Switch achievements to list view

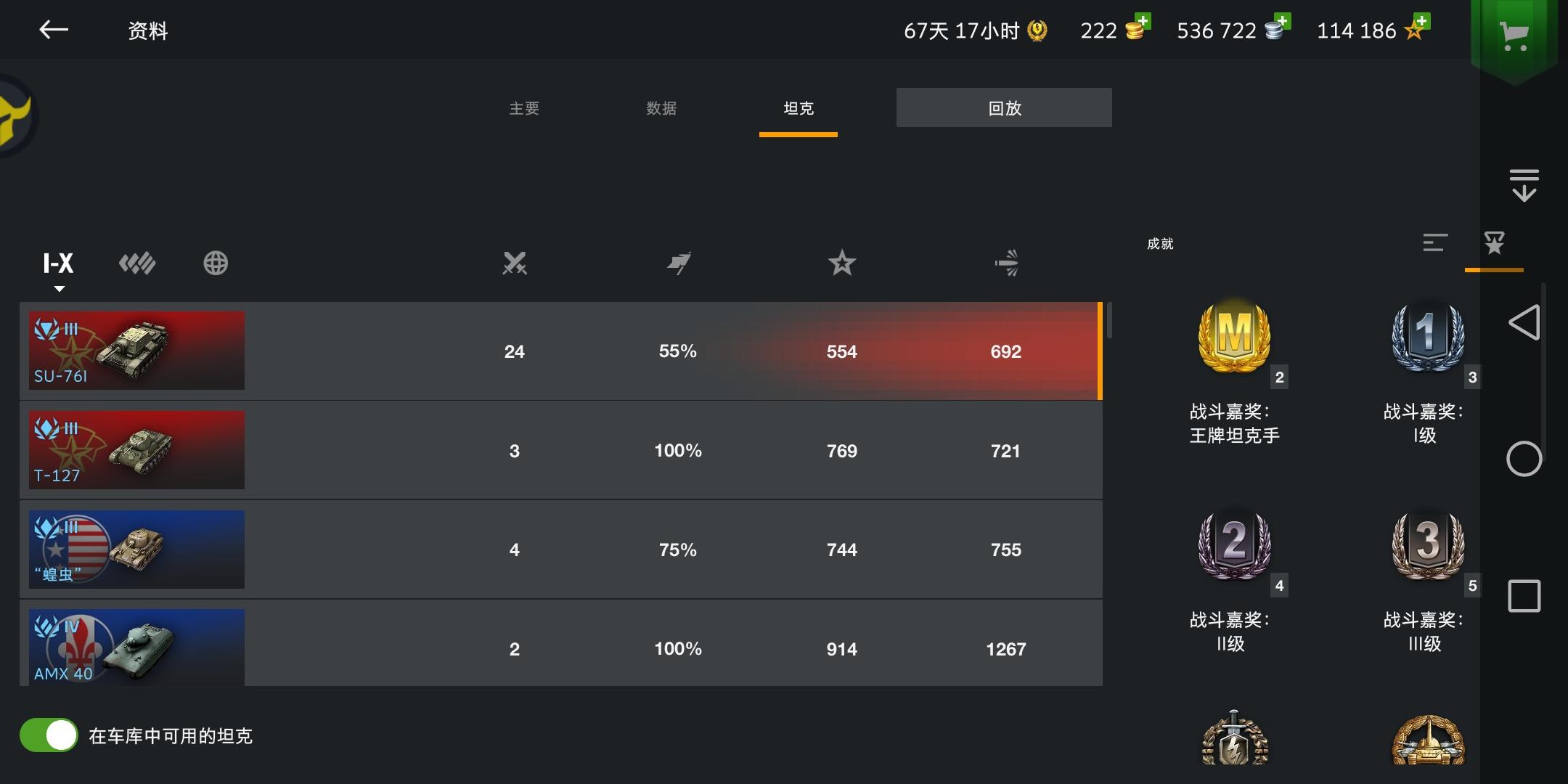click(x=1435, y=243)
